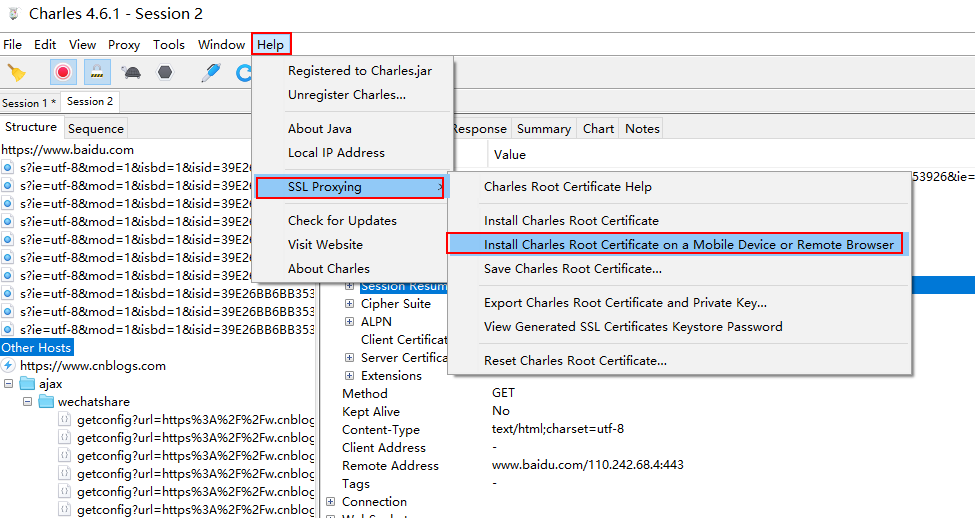The width and height of the screenshot is (975, 518).
Task: Click the Charles app icon in title bar
Action: [x=14, y=14]
